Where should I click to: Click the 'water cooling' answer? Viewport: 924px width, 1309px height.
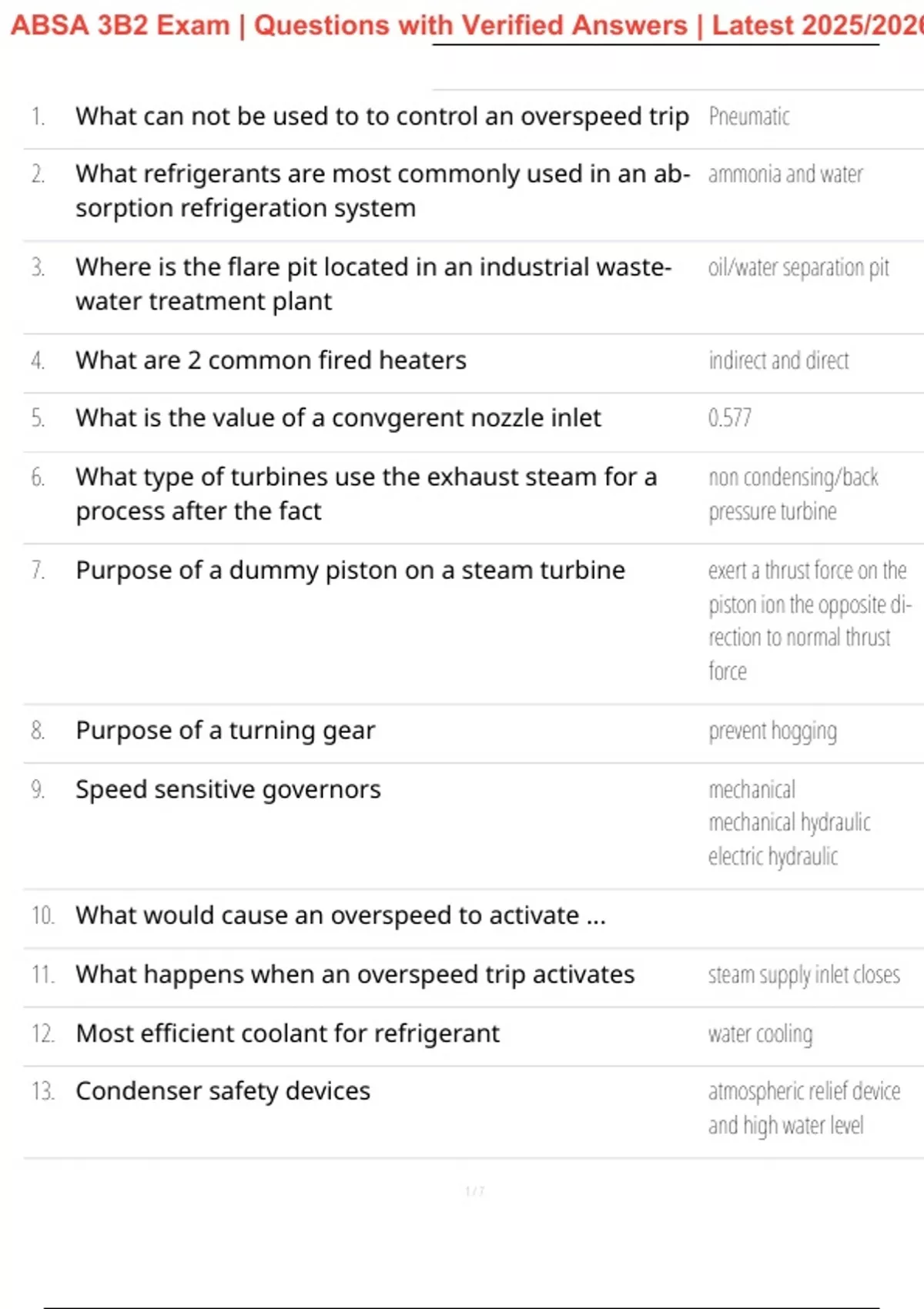coord(760,1034)
